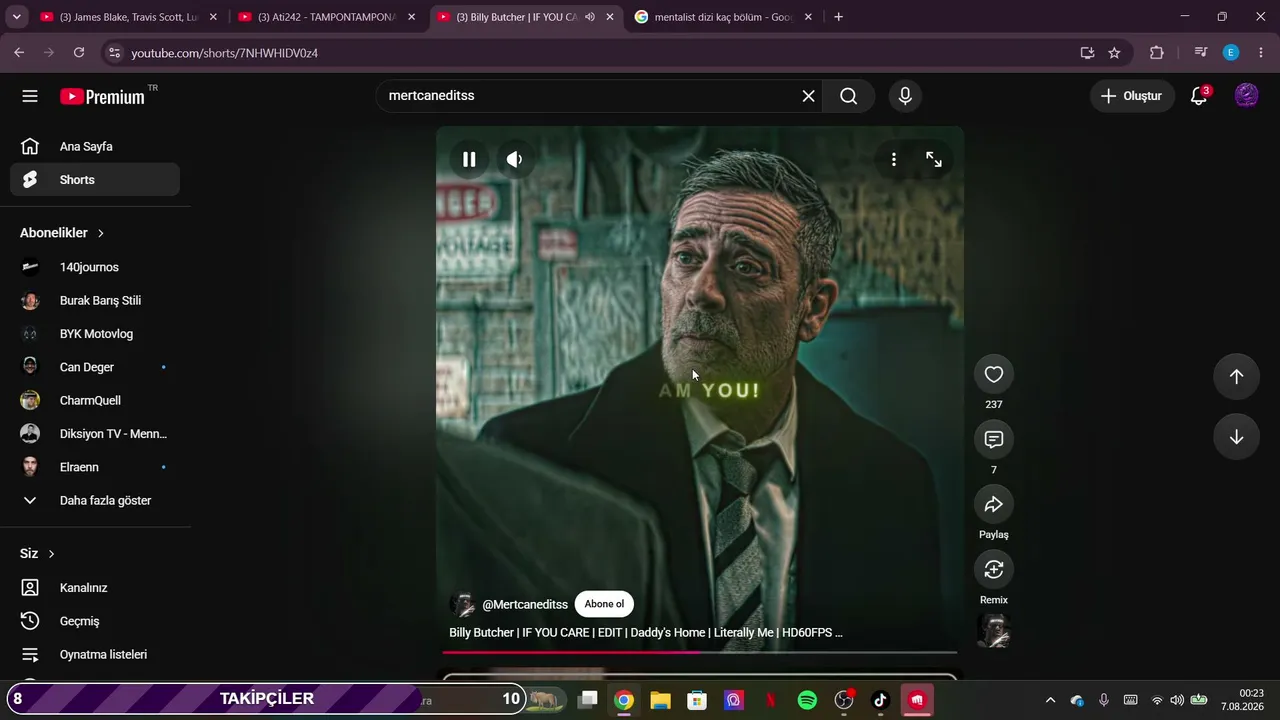The height and width of the screenshot is (720, 1280).
Task: Mute the Billy Butcher tab audio
Action: coord(590,17)
